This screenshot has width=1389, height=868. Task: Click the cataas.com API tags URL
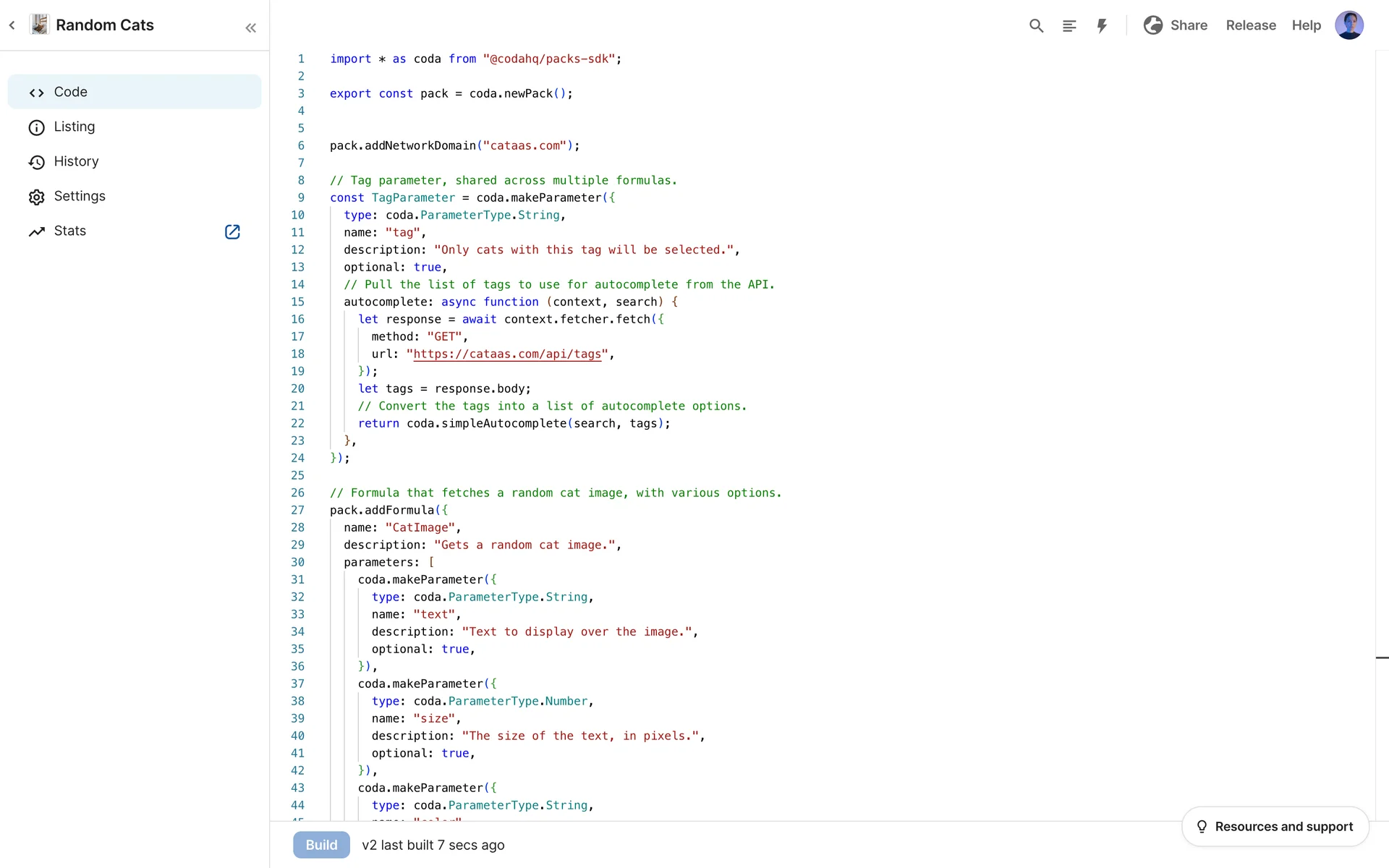[506, 354]
